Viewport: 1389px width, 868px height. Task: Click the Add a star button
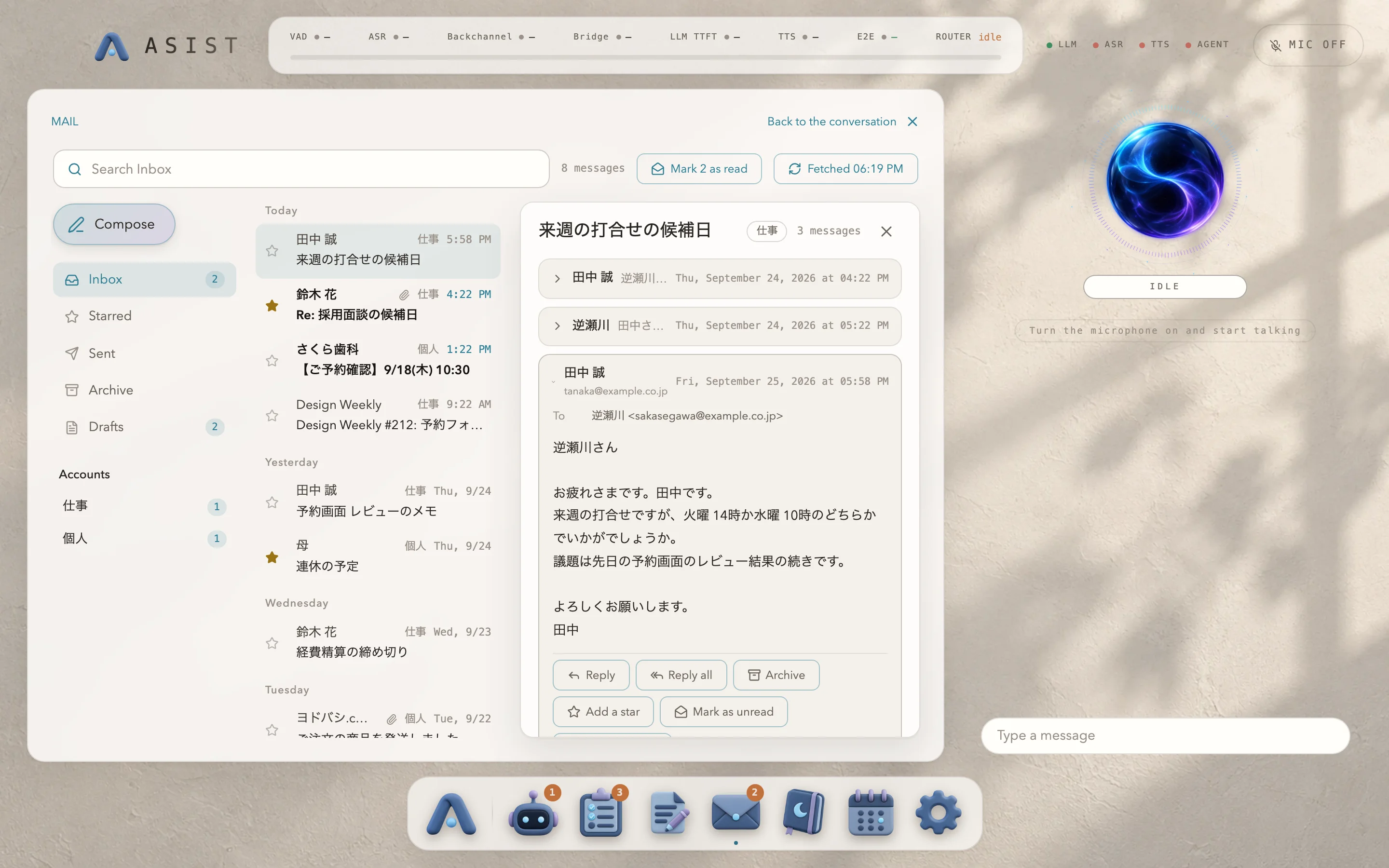click(603, 712)
